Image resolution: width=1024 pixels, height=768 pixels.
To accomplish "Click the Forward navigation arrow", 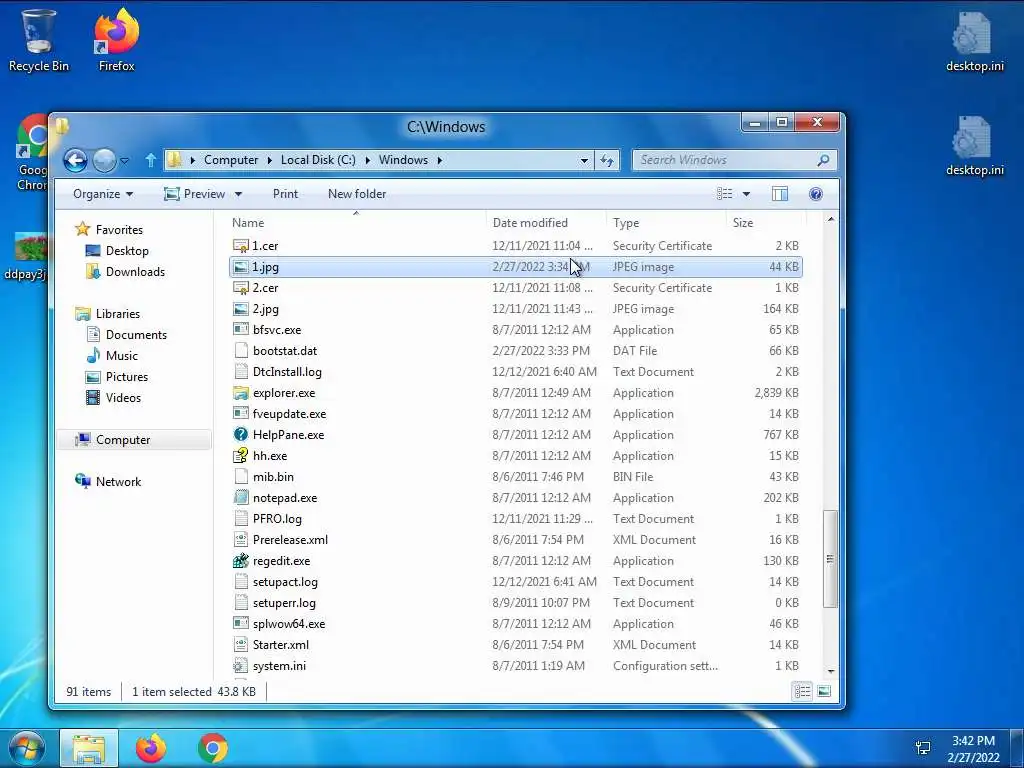I will [104, 160].
